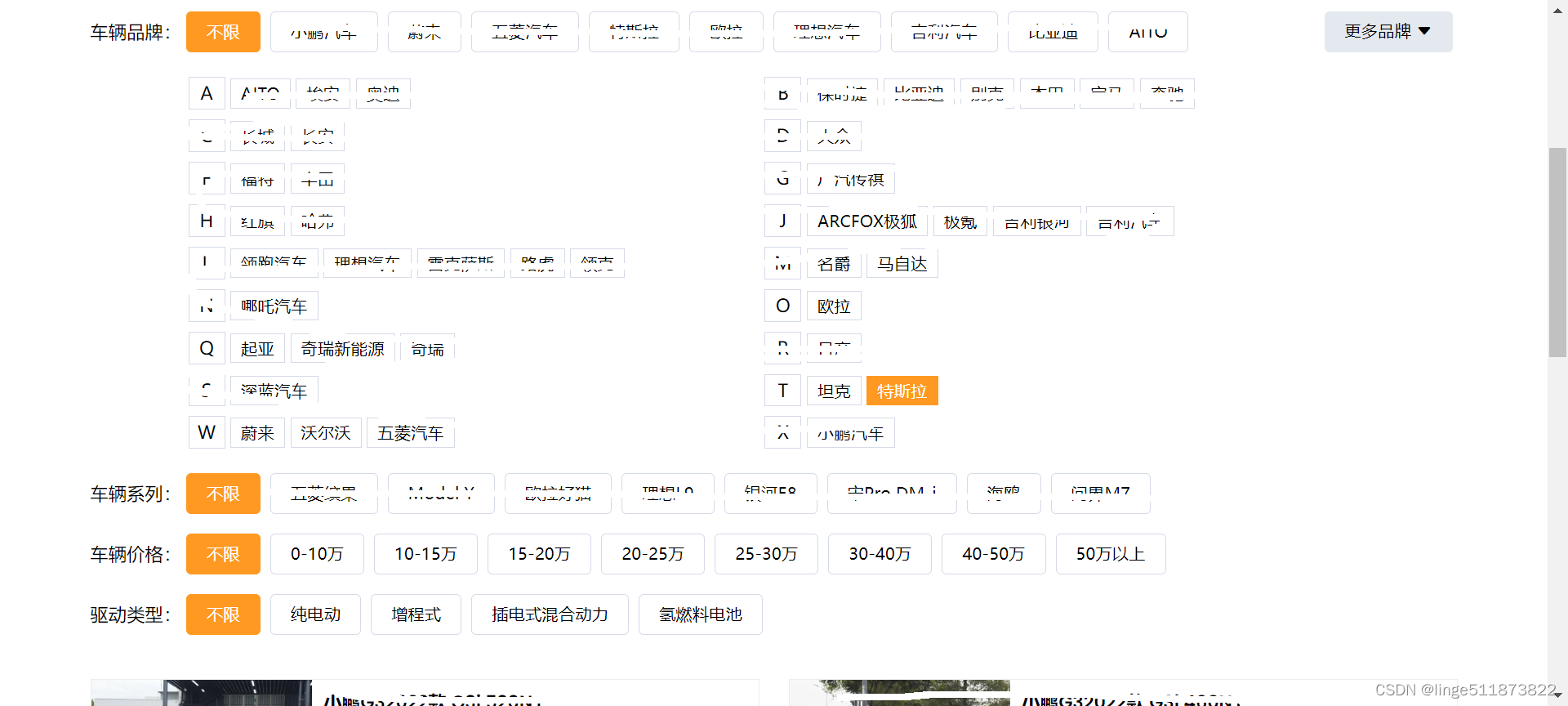Filter by price 50万以上

[x=1111, y=554]
